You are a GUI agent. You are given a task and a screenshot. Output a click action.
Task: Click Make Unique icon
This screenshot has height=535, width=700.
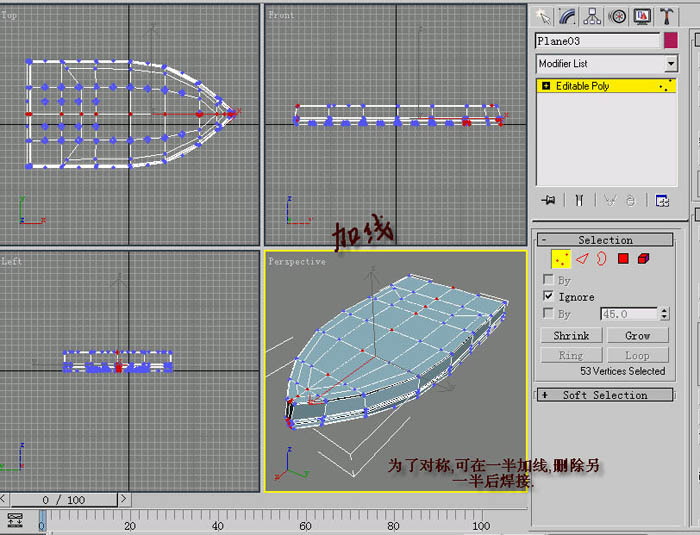click(610, 201)
